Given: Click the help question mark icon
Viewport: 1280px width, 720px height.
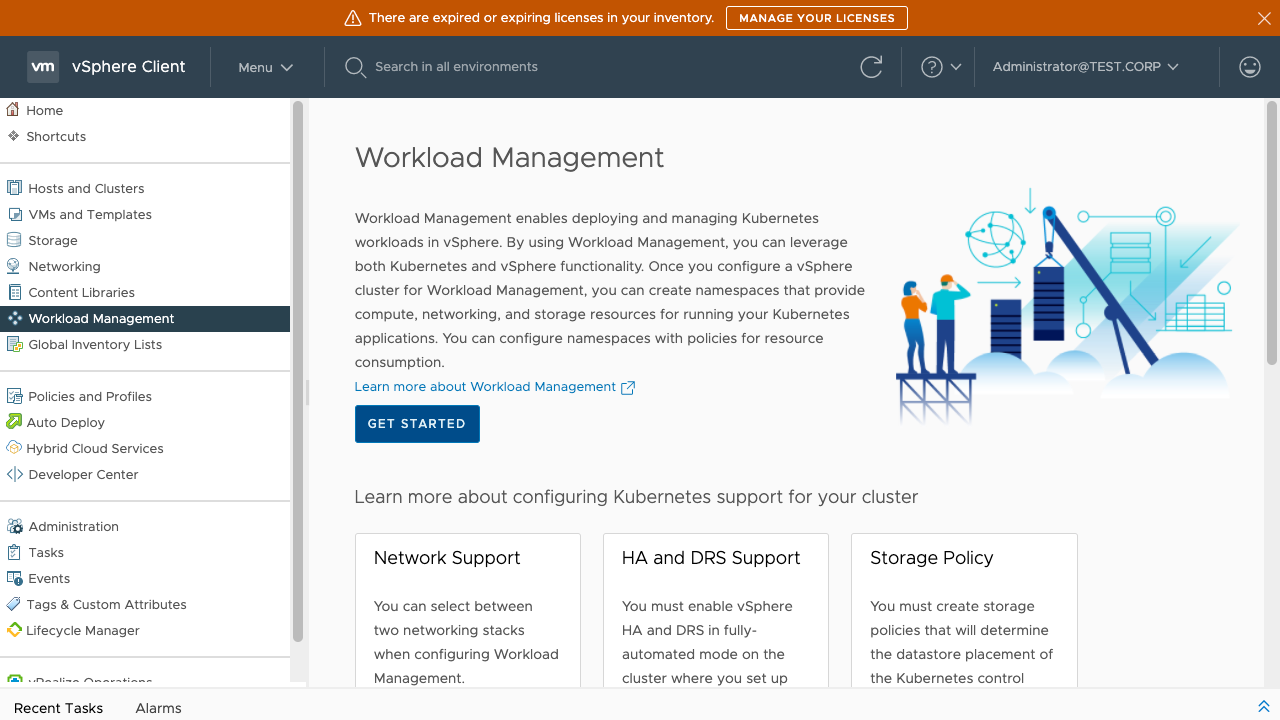Looking at the screenshot, I should [932, 67].
